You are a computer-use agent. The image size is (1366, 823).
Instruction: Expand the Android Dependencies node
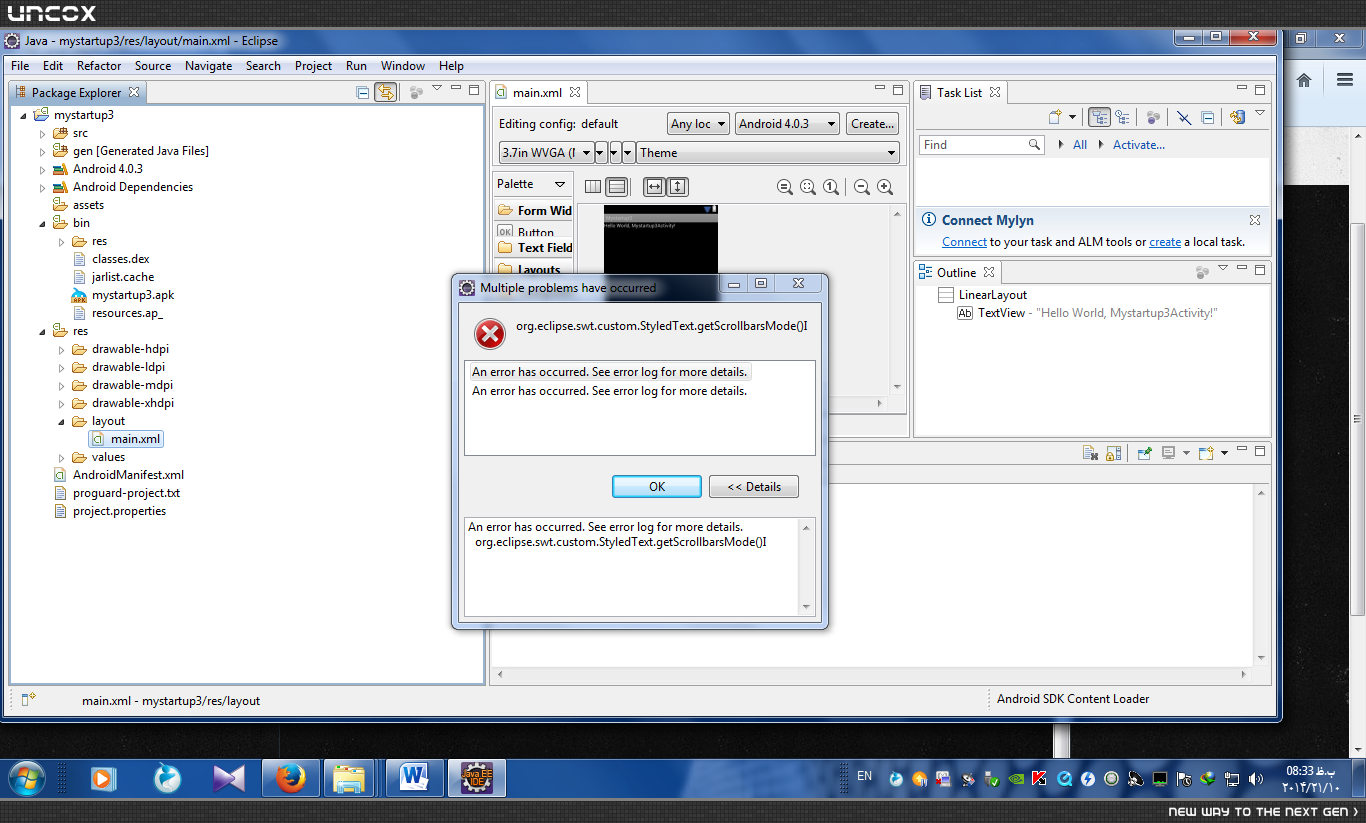pos(43,187)
